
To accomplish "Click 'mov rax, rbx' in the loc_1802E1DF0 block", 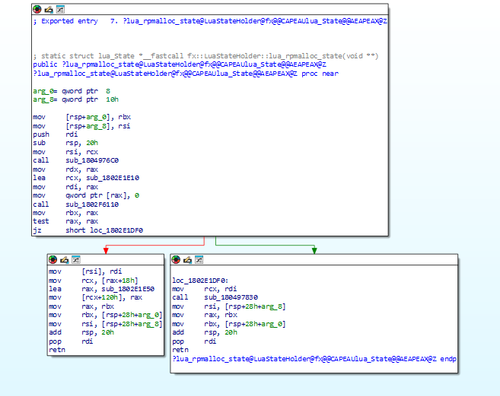I will [204, 315].
